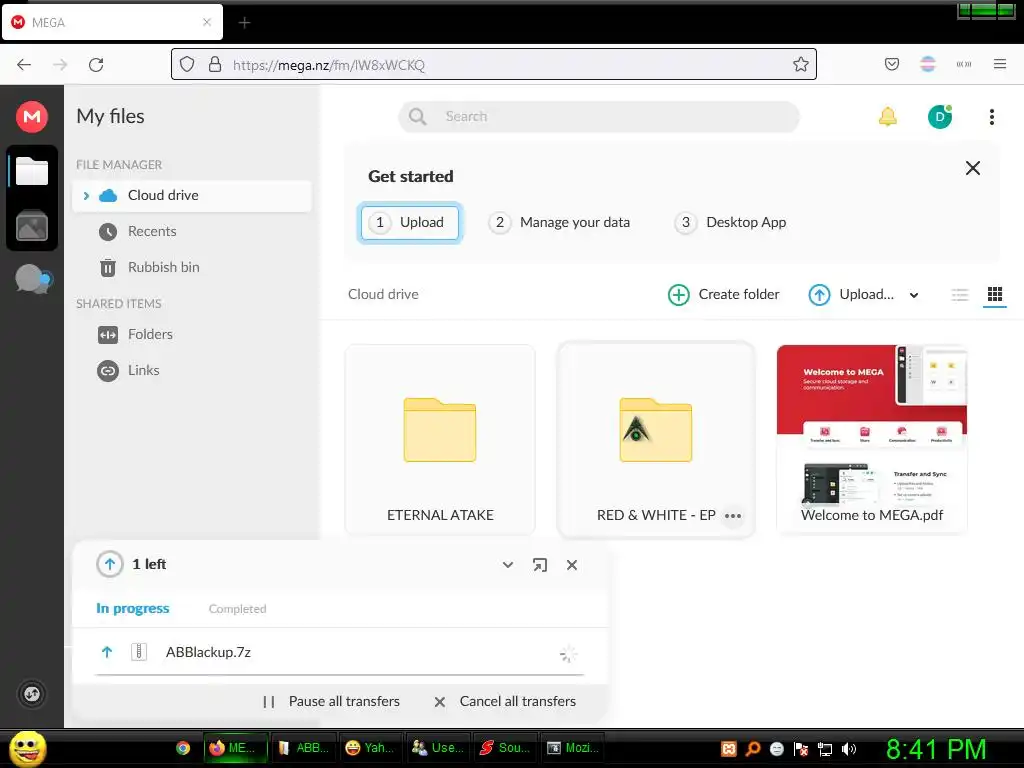Click the address bar URL
This screenshot has height=768, width=1024.
pyautogui.click(x=328, y=65)
